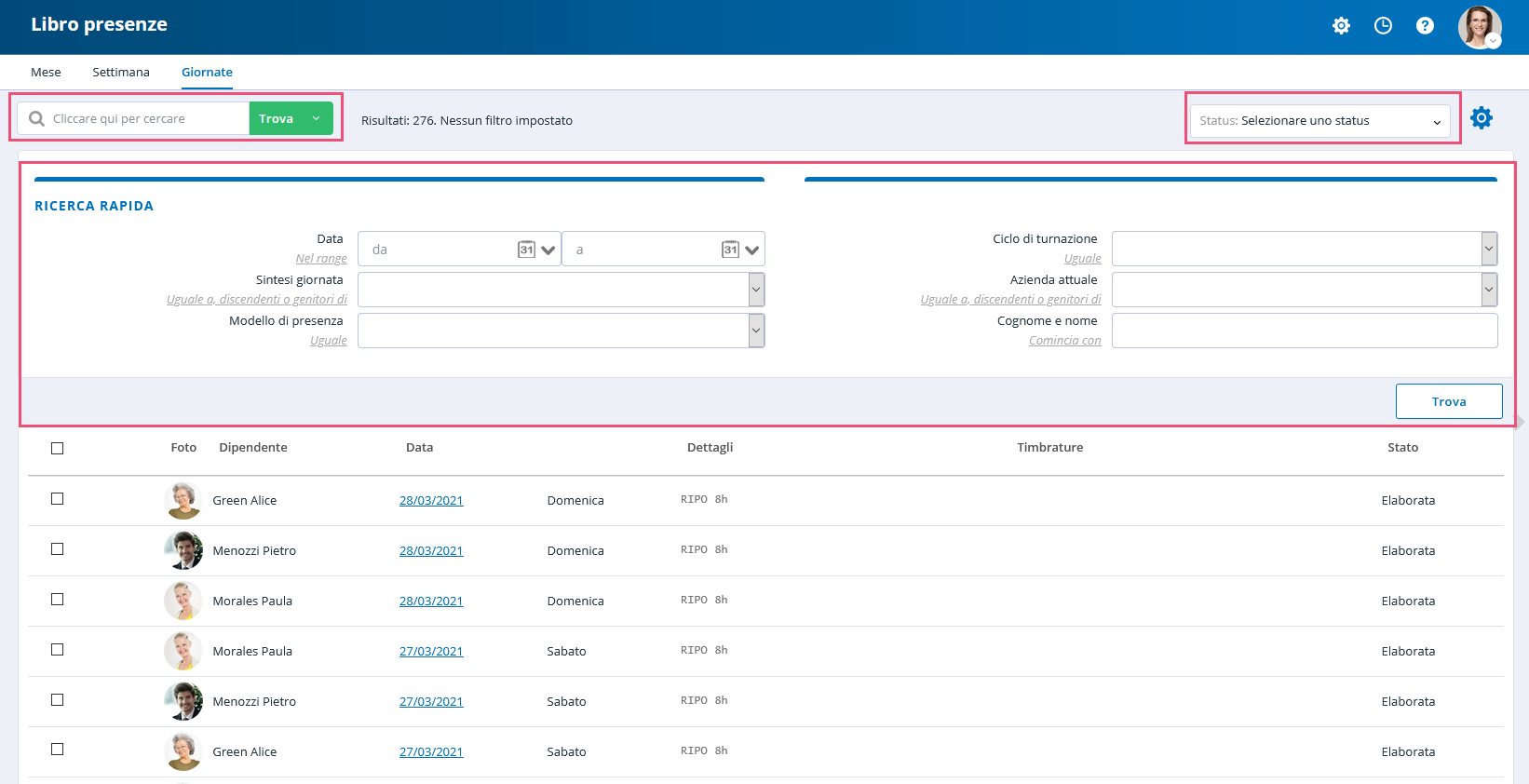The image size is (1529, 784).
Task: Open the help question mark icon
Action: click(1425, 26)
